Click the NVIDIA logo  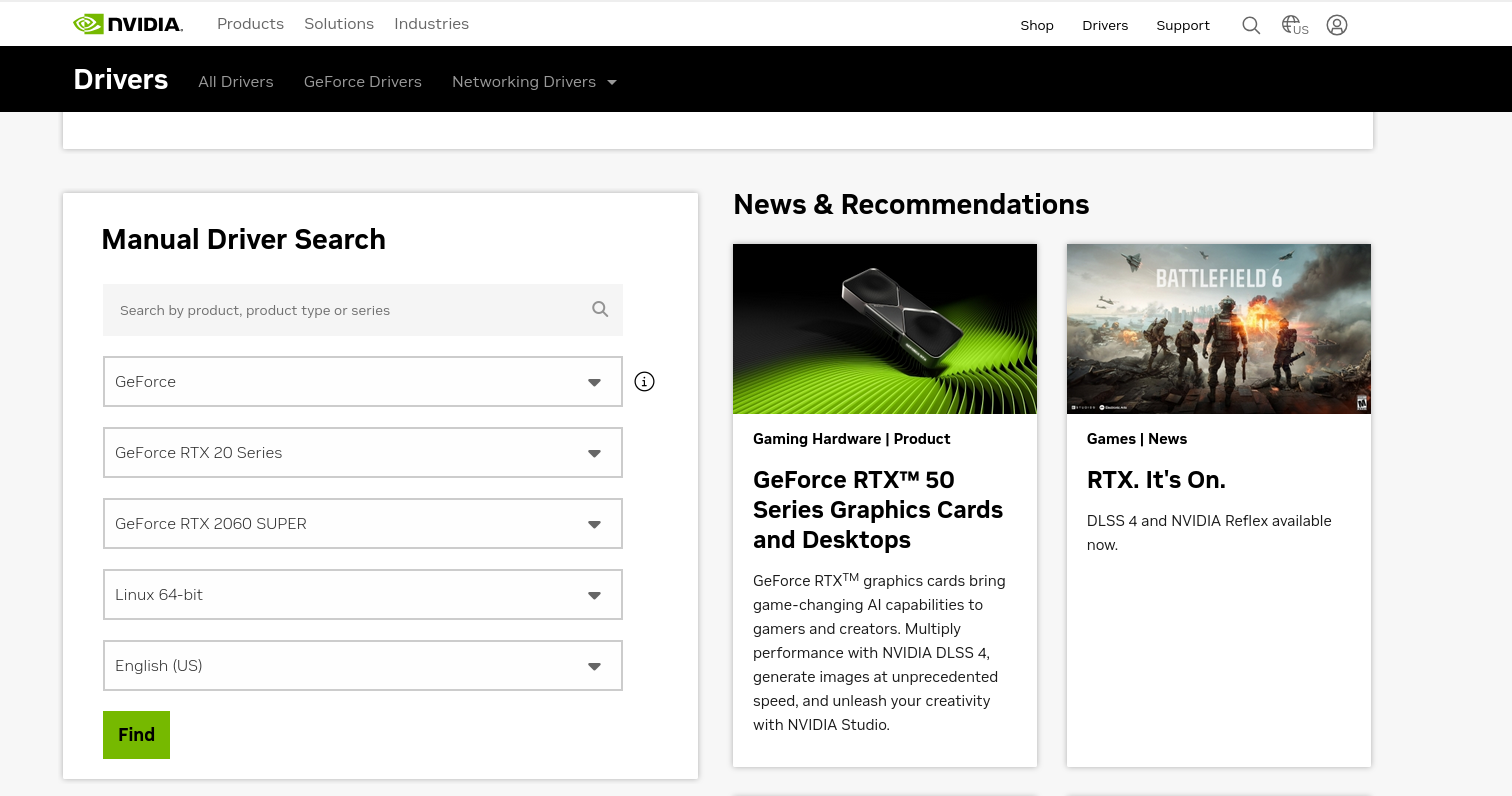[128, 24]
